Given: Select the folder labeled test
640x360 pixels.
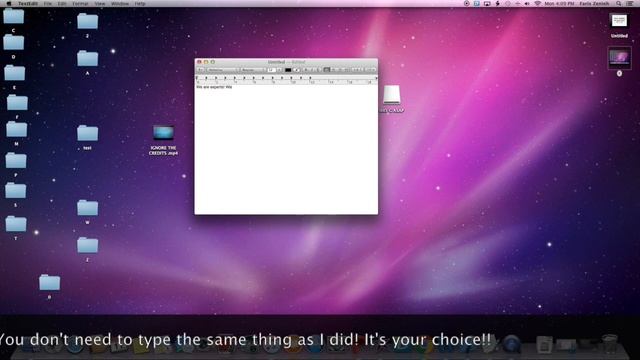Looking at the screenshot, I should point(87,133).
